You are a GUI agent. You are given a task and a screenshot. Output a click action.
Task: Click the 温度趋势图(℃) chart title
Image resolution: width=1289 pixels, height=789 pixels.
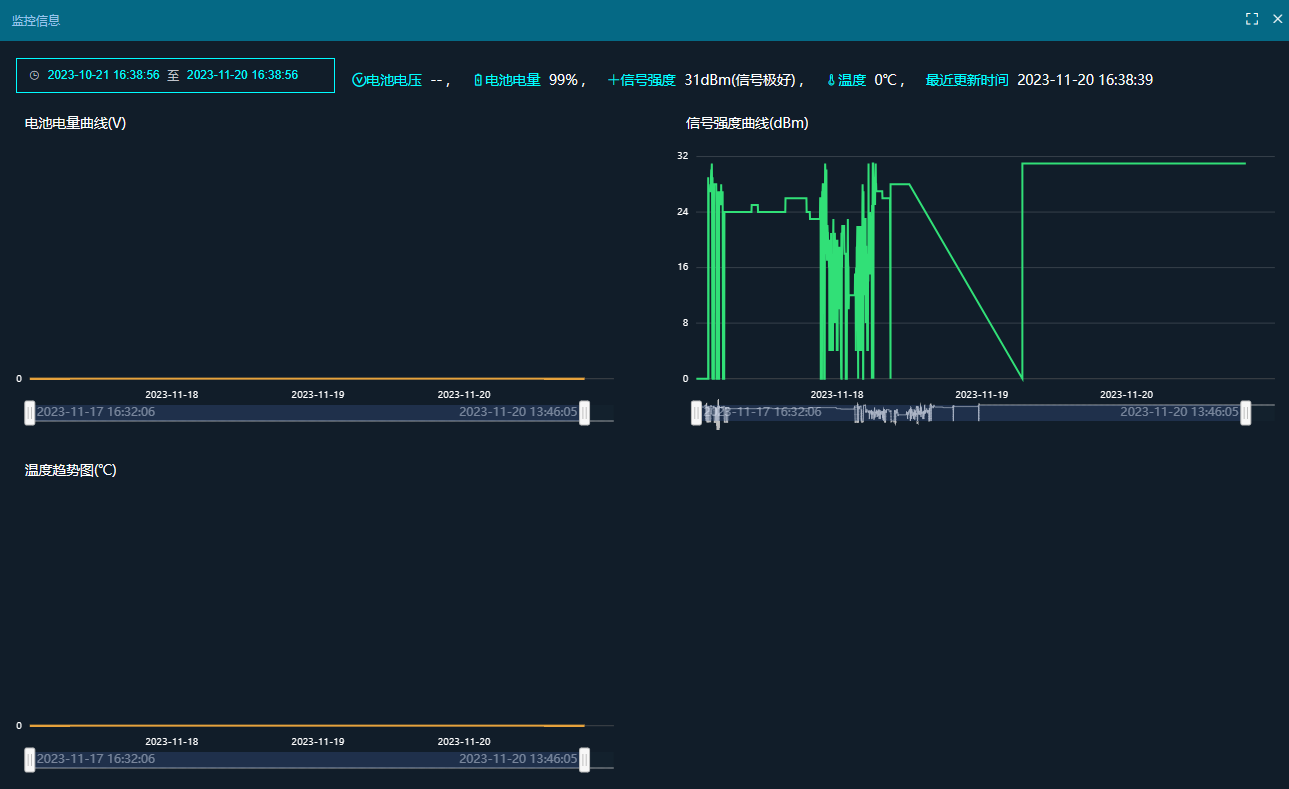coord(70,470)
